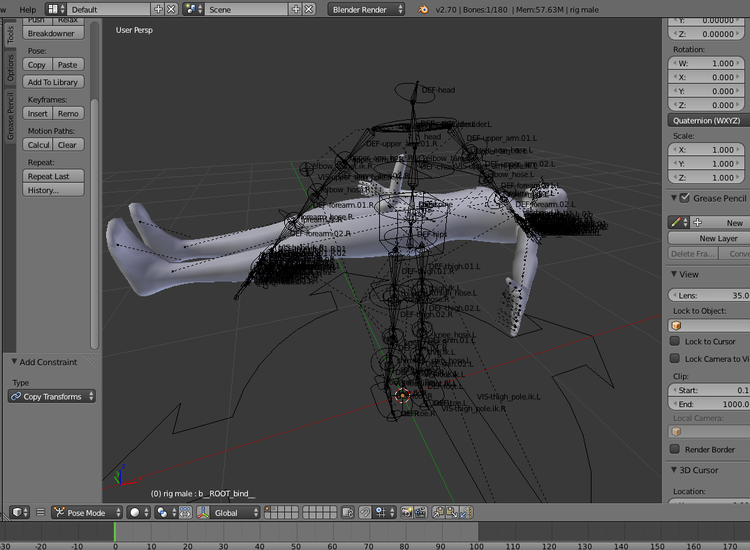Switch to the Grease Pencil tab
This screenshot has width=750, height=550.
point(10,117)
